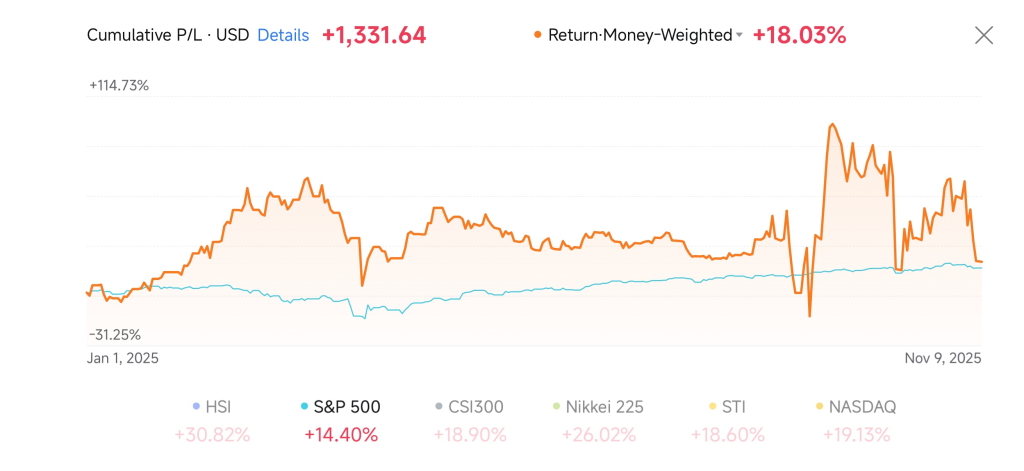Viewport: 1024px width, 471px height.
Task: Click the Jan 1, 2025 start date
Action: tap(123, 357)
